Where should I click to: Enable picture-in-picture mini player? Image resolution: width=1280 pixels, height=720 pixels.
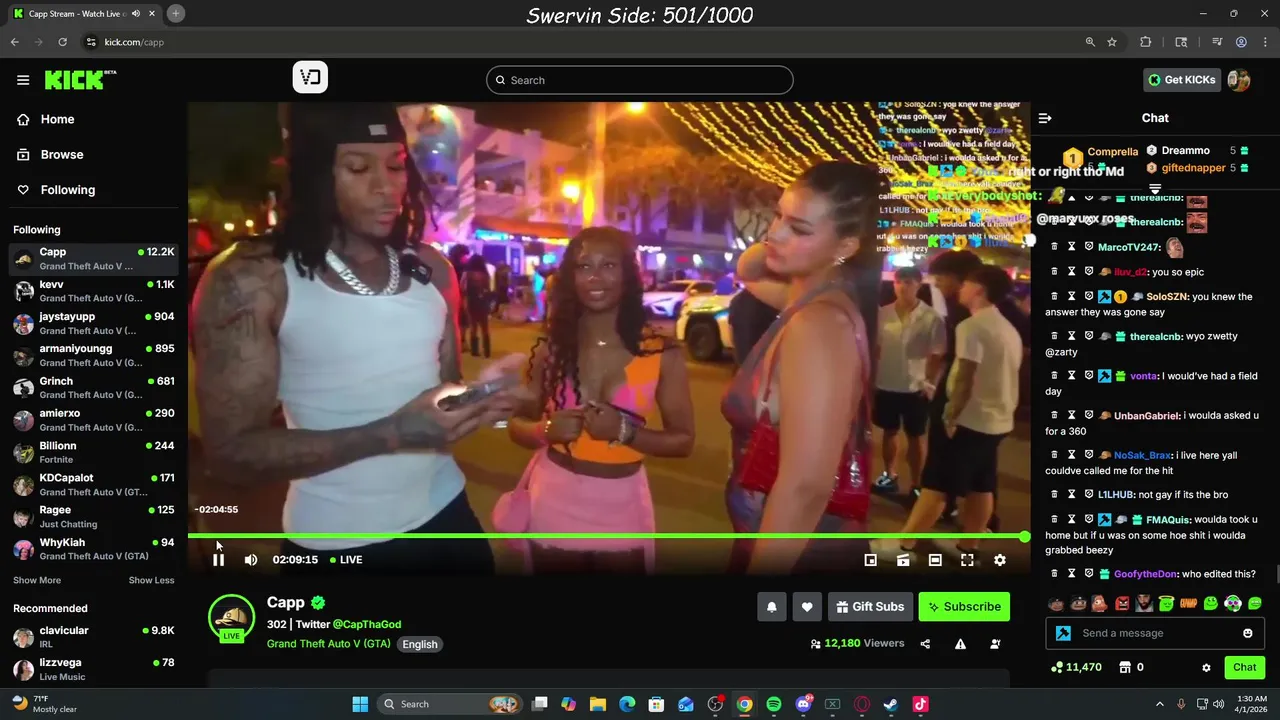coord(871,560)
